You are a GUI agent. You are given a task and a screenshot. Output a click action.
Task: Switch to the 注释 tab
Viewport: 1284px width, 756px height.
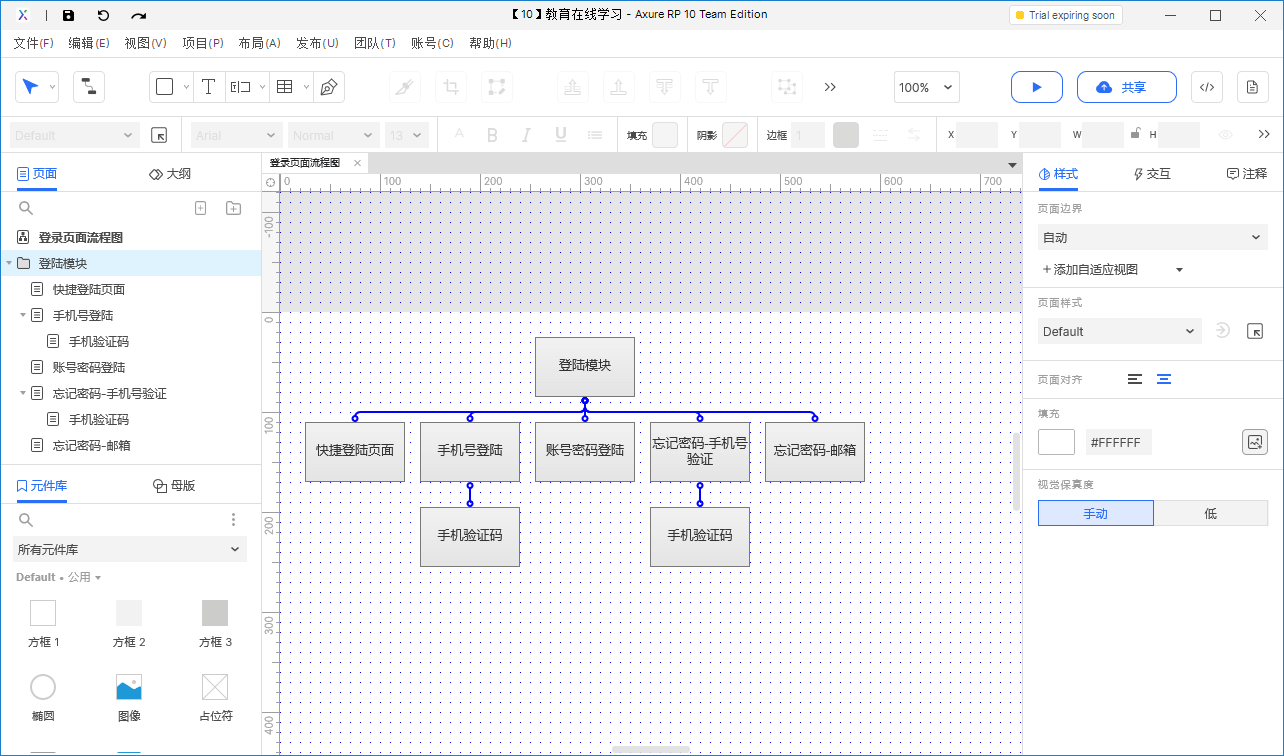point(1247,173)
